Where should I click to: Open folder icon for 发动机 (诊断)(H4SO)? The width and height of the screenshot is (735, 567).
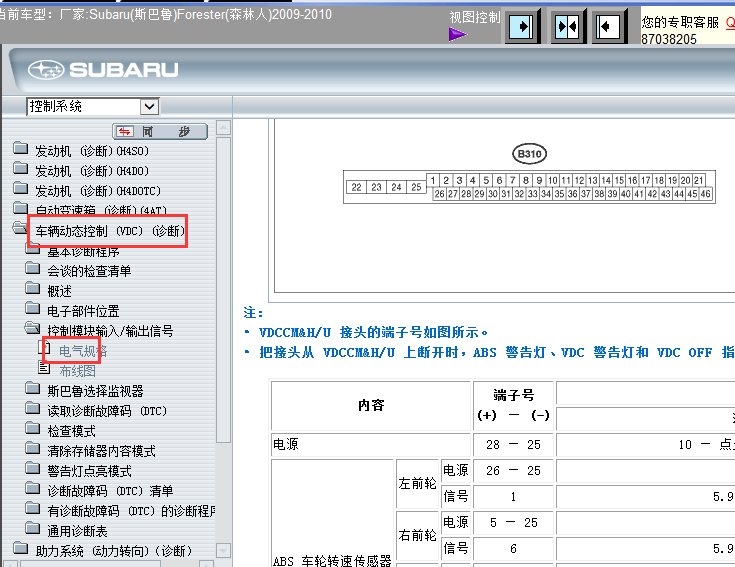point(21,149)
